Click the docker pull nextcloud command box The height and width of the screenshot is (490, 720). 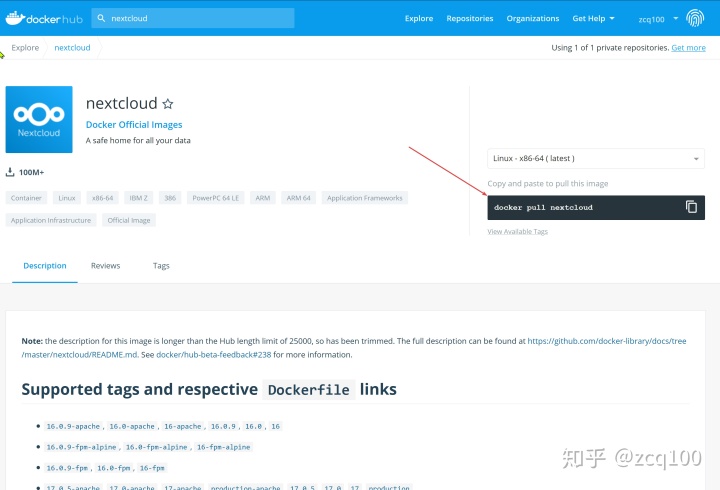[596, 208]
